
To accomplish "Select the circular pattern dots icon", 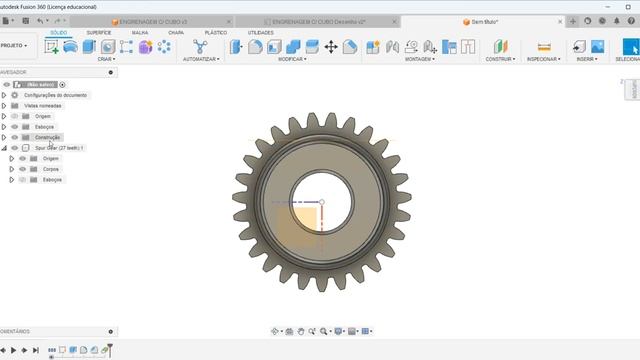I will click(164, 47).
